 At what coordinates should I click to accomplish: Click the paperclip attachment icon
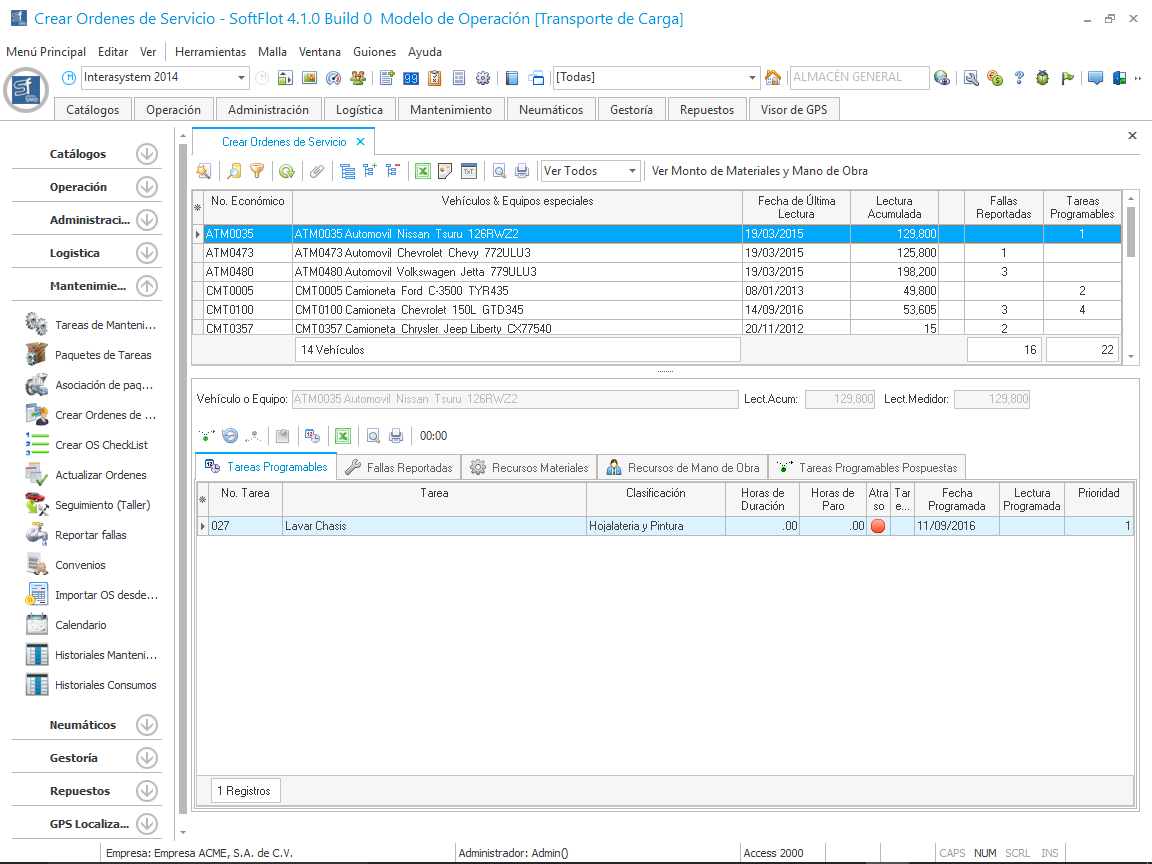pyautogui.click(x=316, y=171)
